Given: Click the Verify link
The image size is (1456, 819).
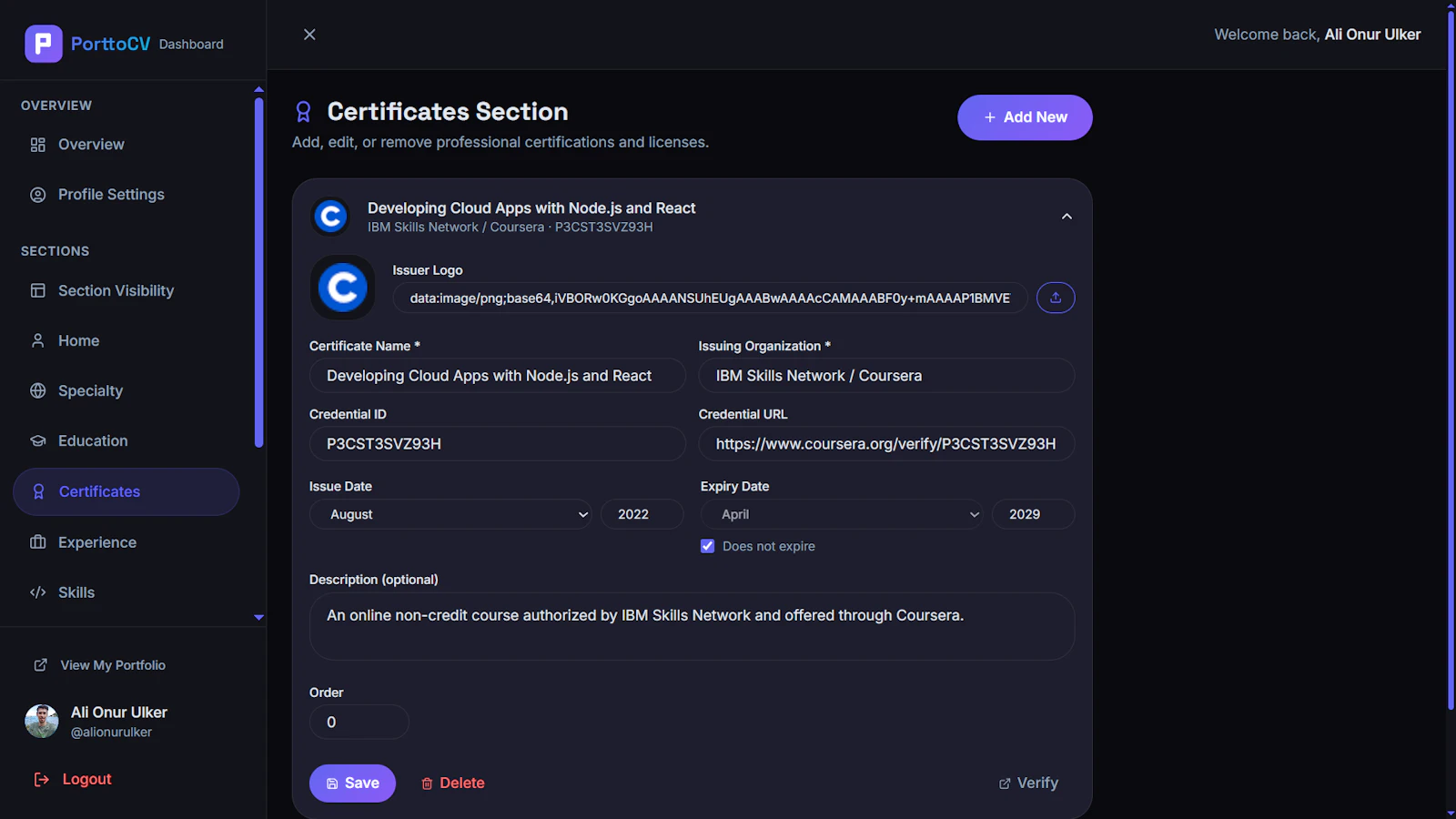Looking at the screenshot, I should click(x=1028, y=784).
